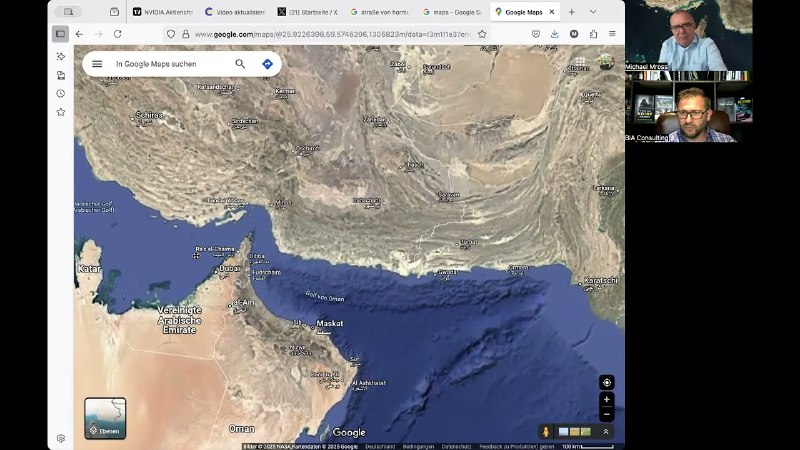
Task: Show my location using the target icon
Action: tap(607, 382)
